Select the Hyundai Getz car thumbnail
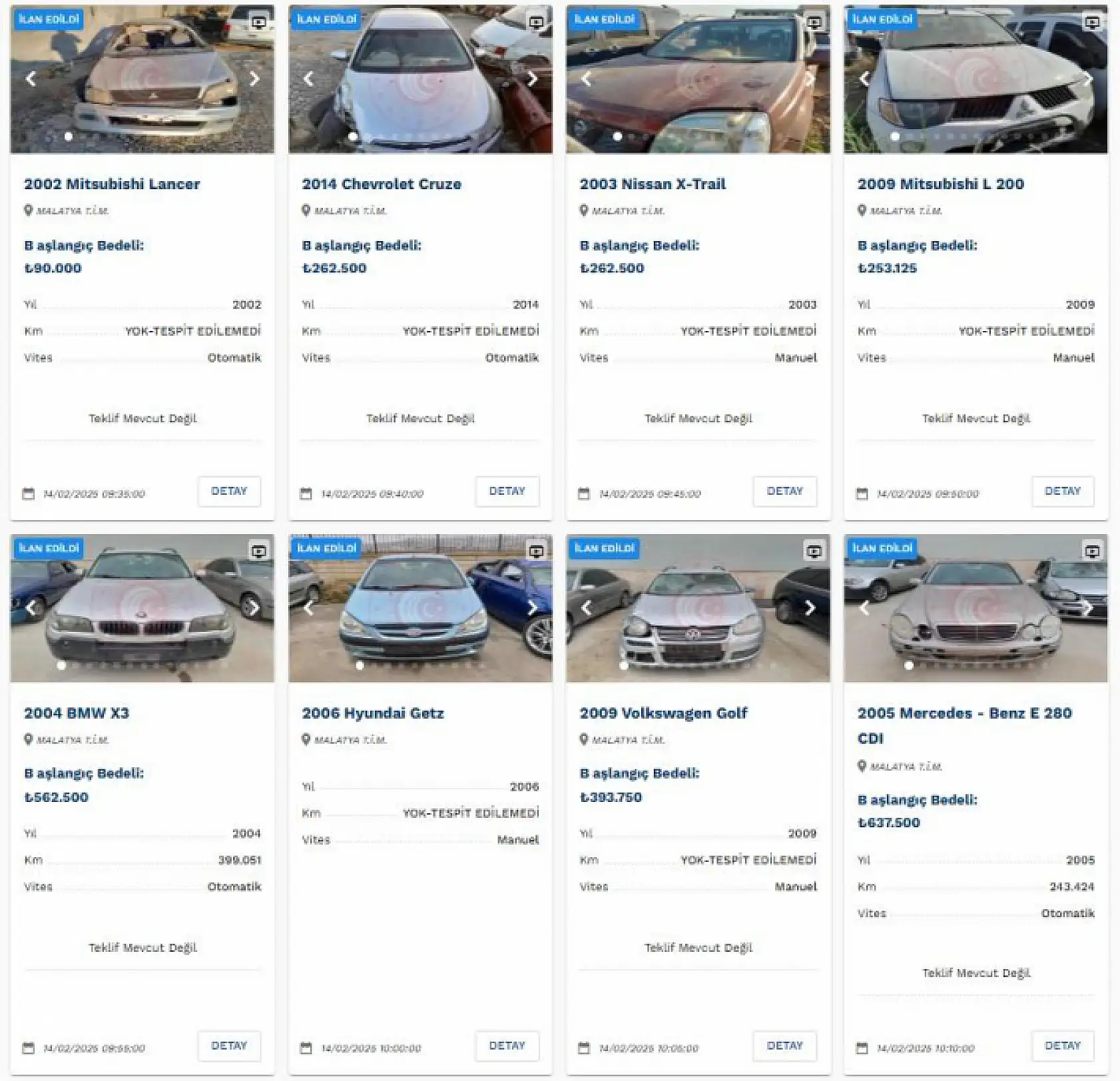Viewport: 1120px width, 1081px height. tap(420, 607)
